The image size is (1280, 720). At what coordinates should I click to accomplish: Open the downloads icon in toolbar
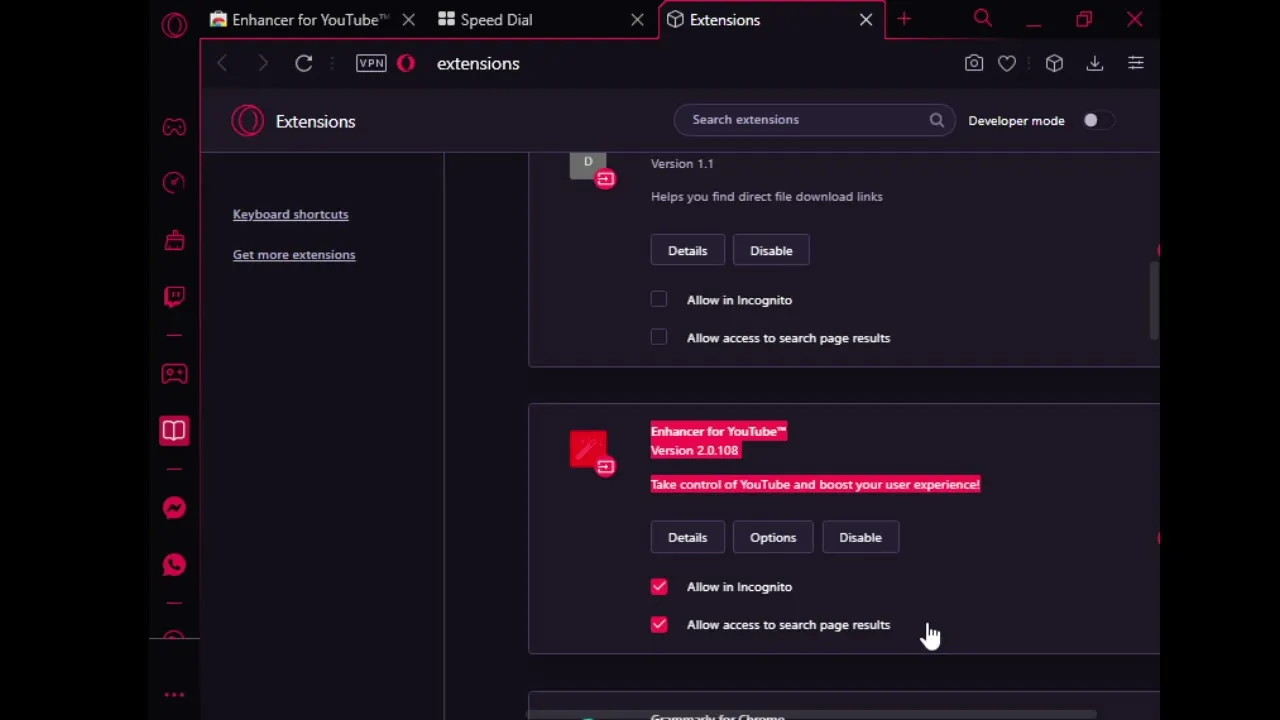[1095, 63]
